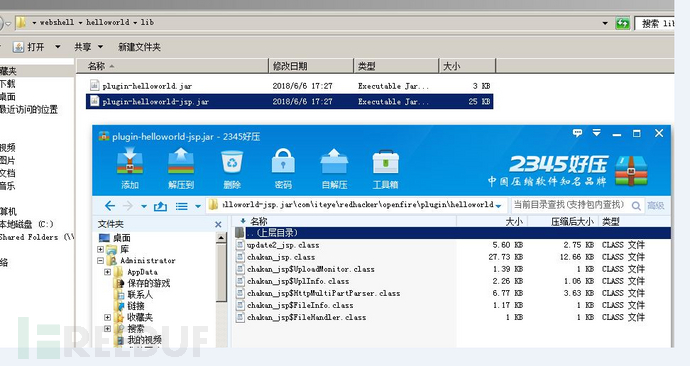
Task: Click the 密码 (Password) lock icon
Action: [283, 169]
